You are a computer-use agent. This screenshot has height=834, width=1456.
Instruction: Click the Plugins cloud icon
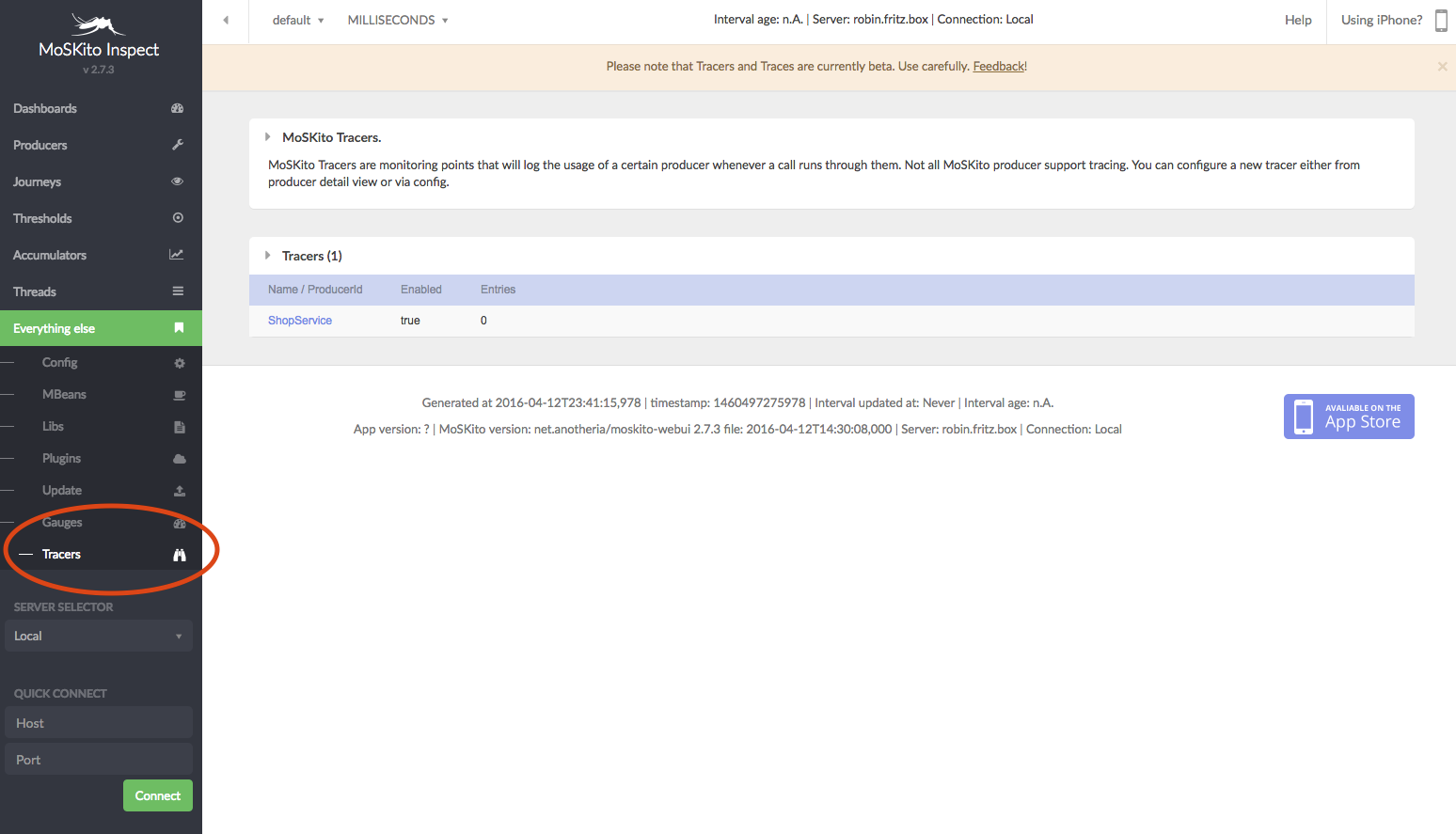[180, 459]
